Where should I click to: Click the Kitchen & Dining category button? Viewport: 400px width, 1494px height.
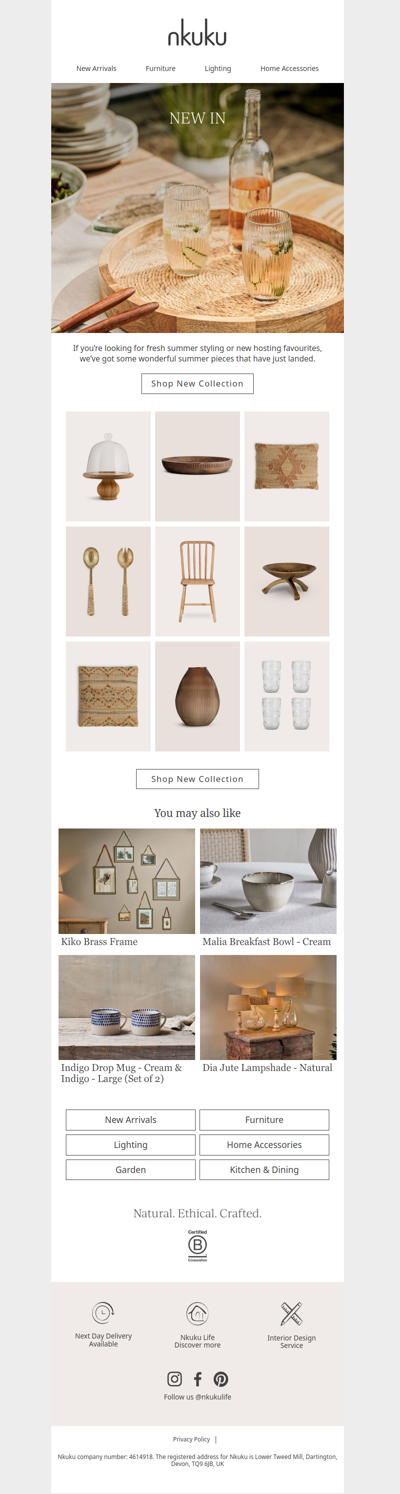point(264,1170)
